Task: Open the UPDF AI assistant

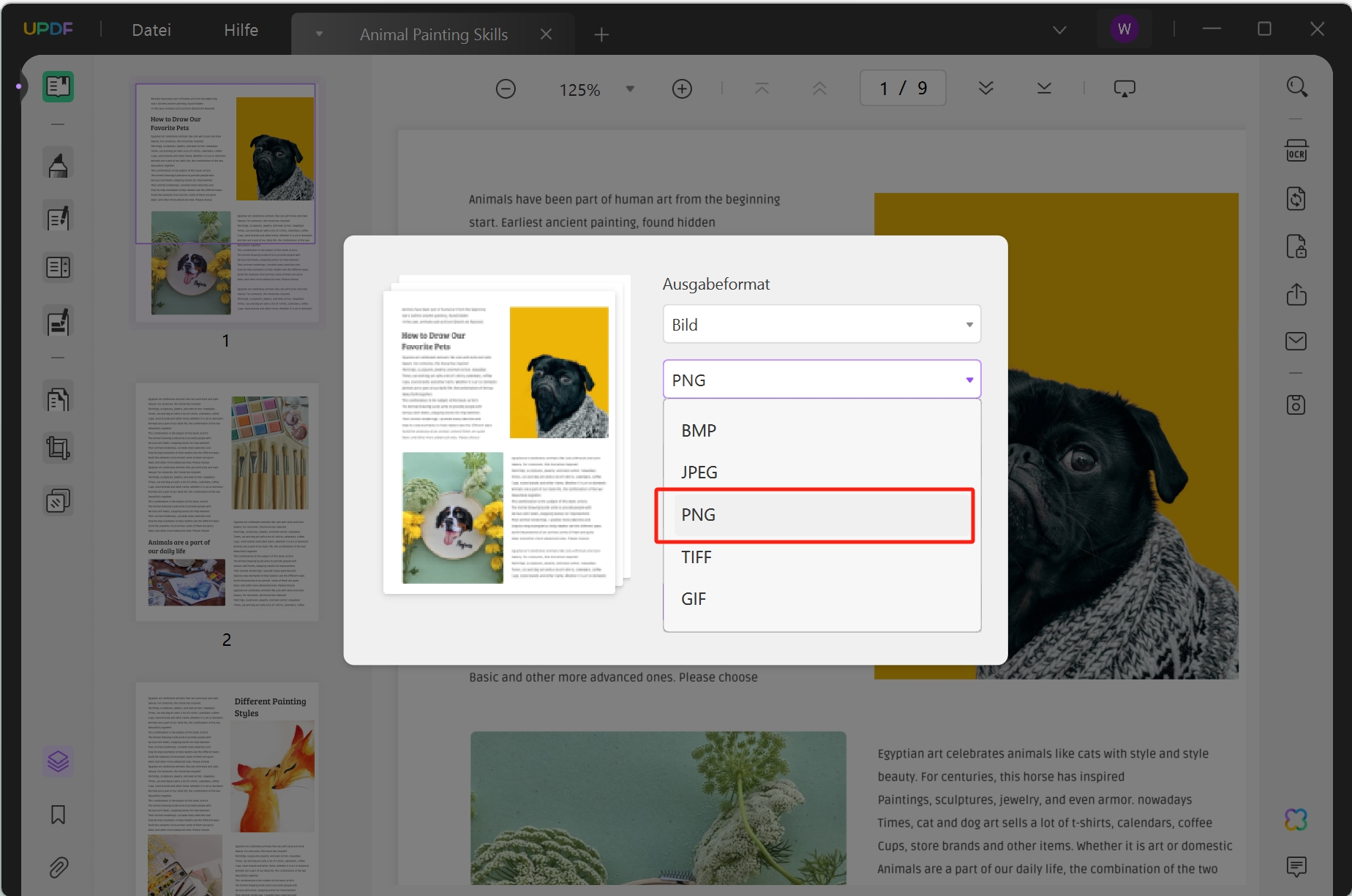Action: click(1296, 819)
